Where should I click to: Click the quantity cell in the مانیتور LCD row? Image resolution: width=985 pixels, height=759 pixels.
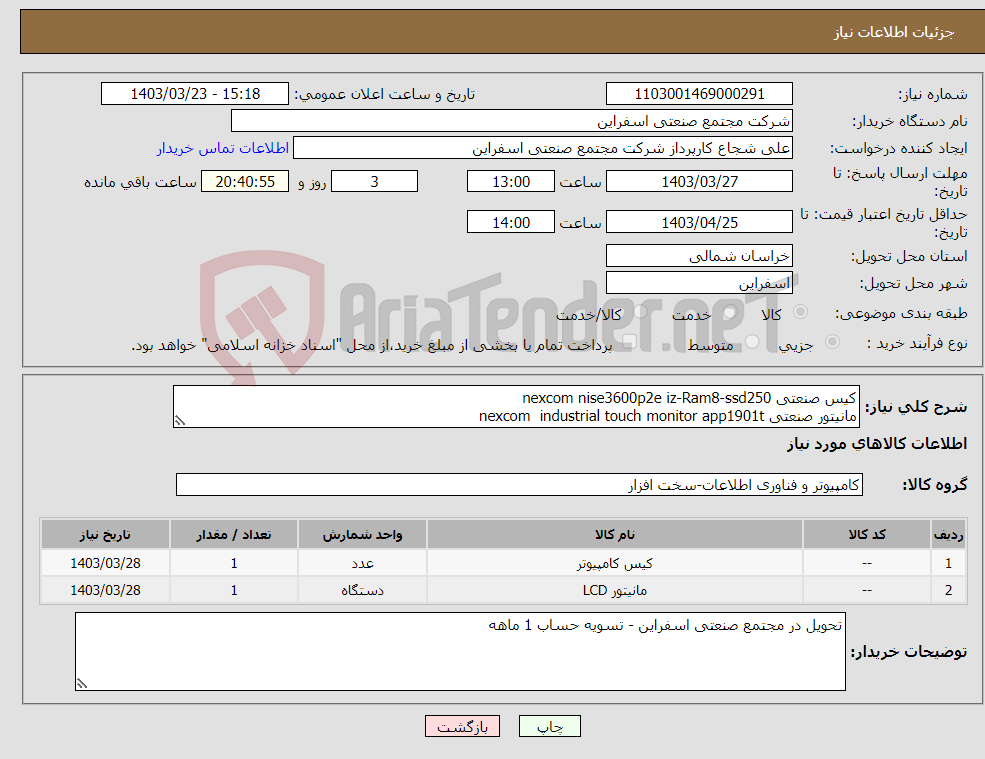[234, 590]
